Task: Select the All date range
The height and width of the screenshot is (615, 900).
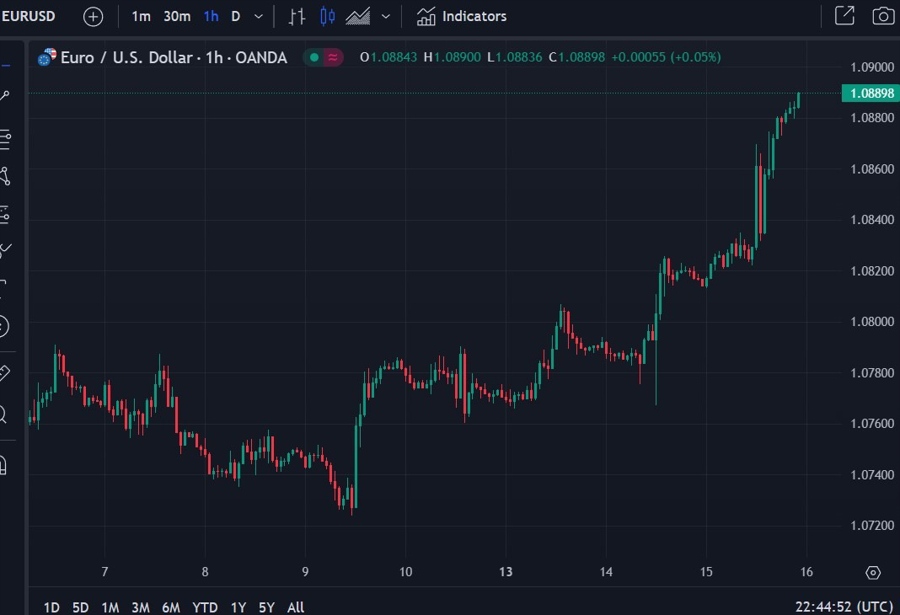Action: pyautogui.click(x=296, y=607)
